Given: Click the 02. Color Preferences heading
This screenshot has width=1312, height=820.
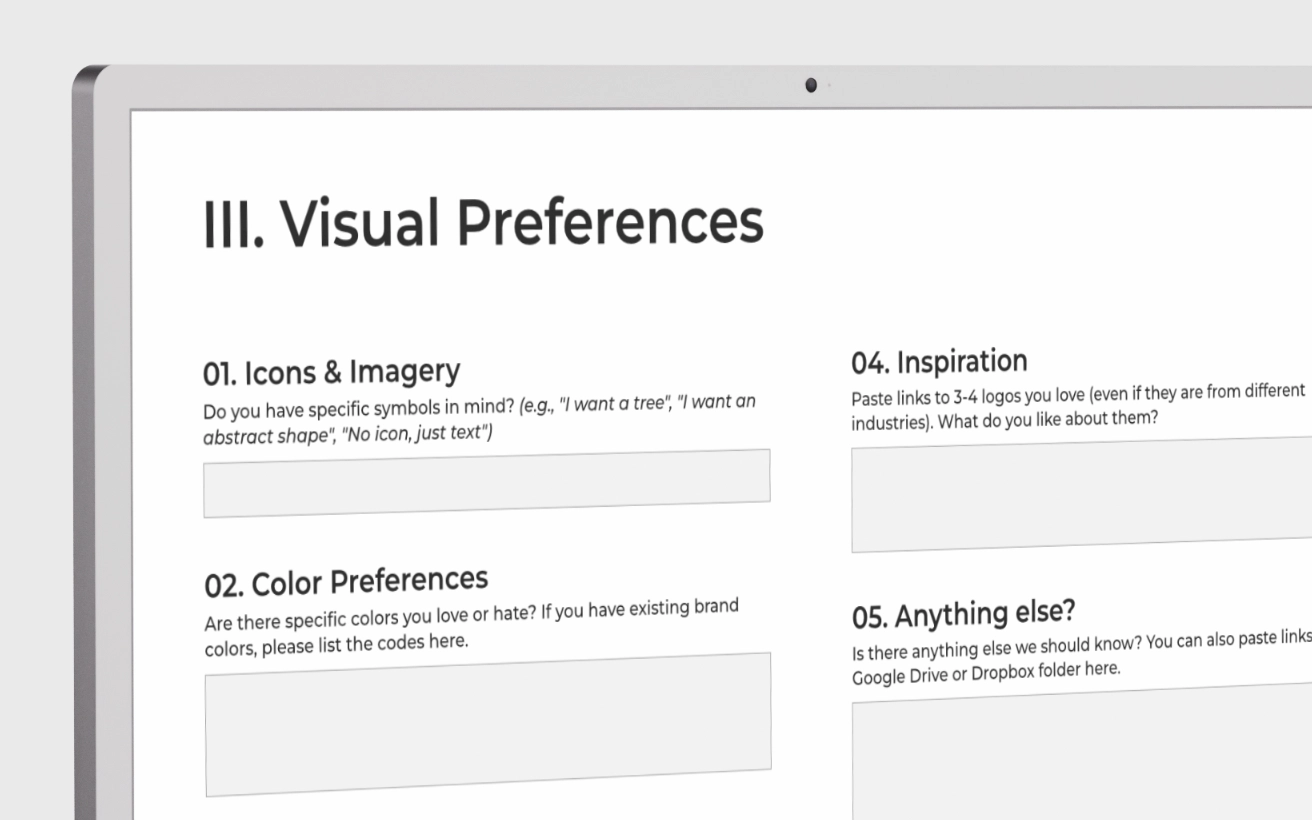Looking at the screenshot, I should (x=346, y=581).
